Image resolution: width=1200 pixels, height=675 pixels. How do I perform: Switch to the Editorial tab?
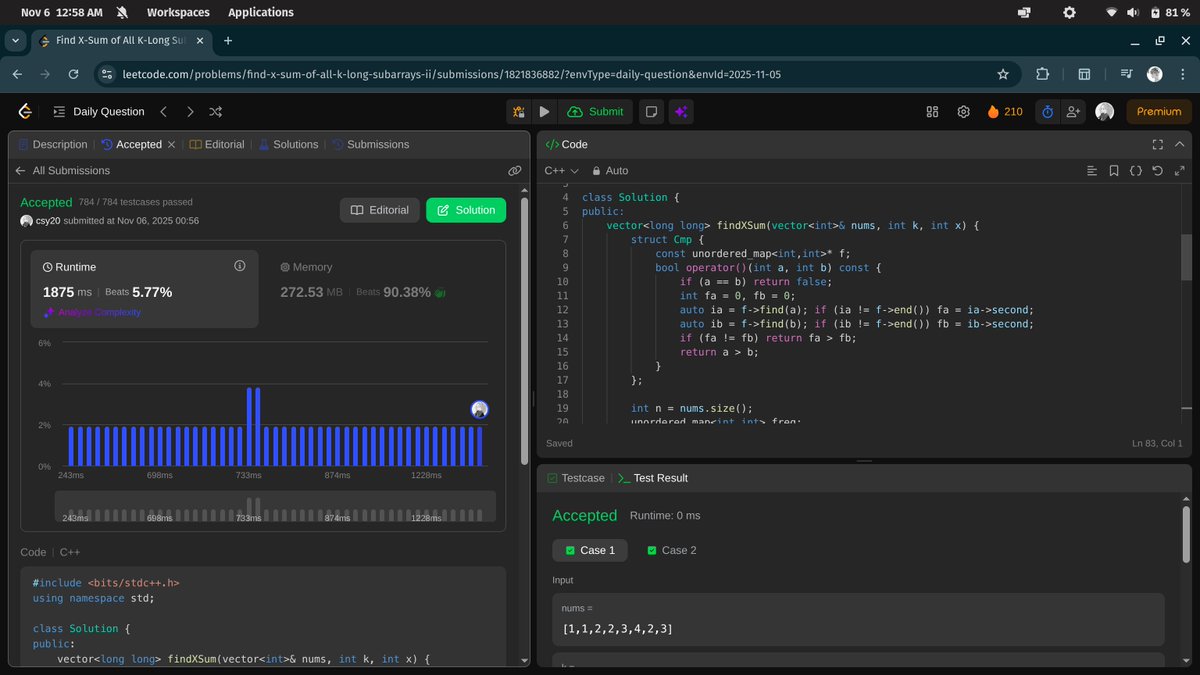217,144
